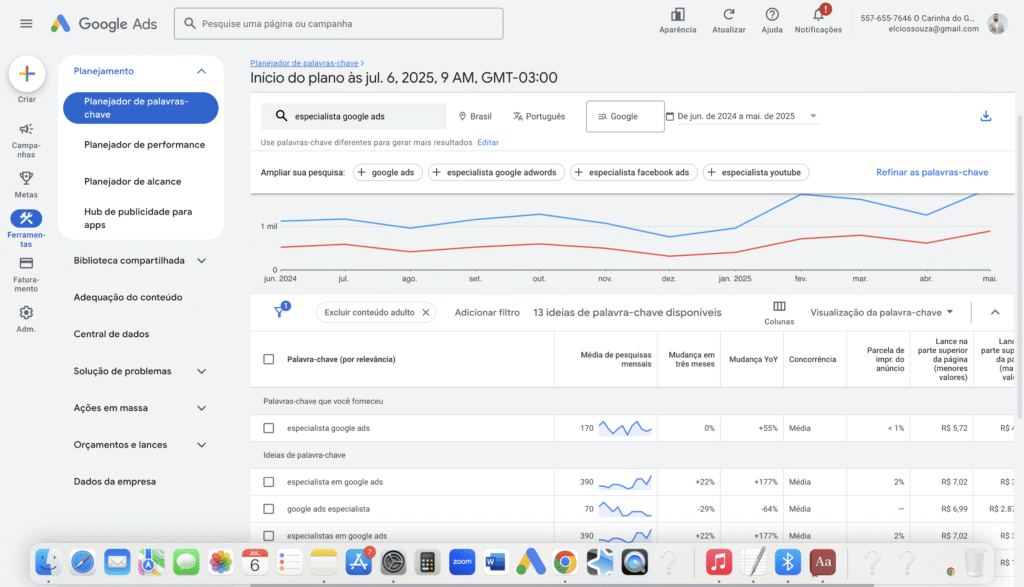This screenshot has width=1024, height=587.
Task: Download keyword ideas via download icon
Action: pos(986,116)
